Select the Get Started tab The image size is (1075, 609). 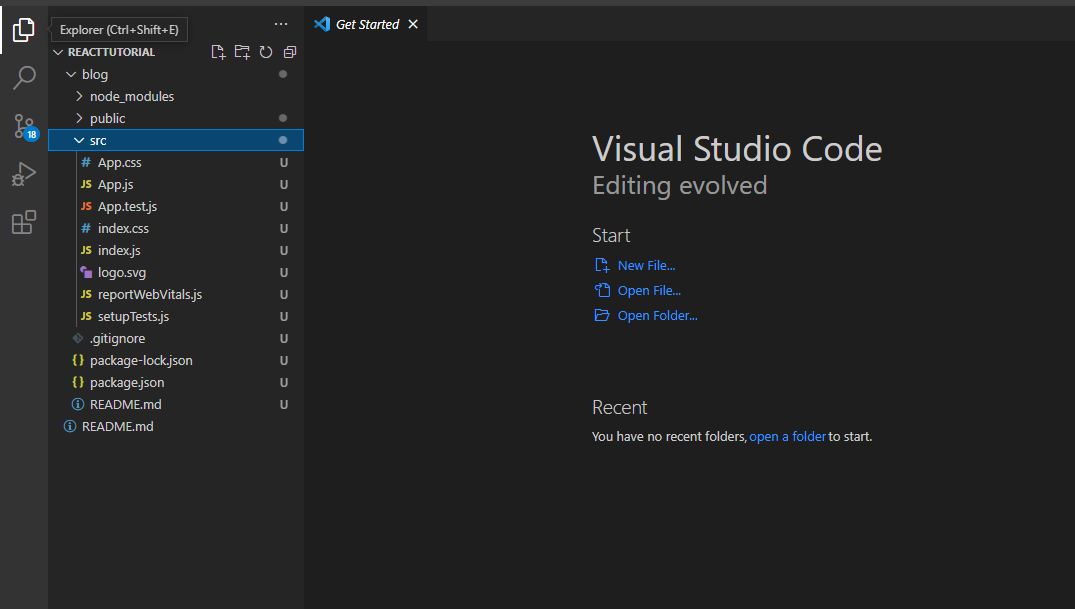pyautogui.click(x=366, y=24)
